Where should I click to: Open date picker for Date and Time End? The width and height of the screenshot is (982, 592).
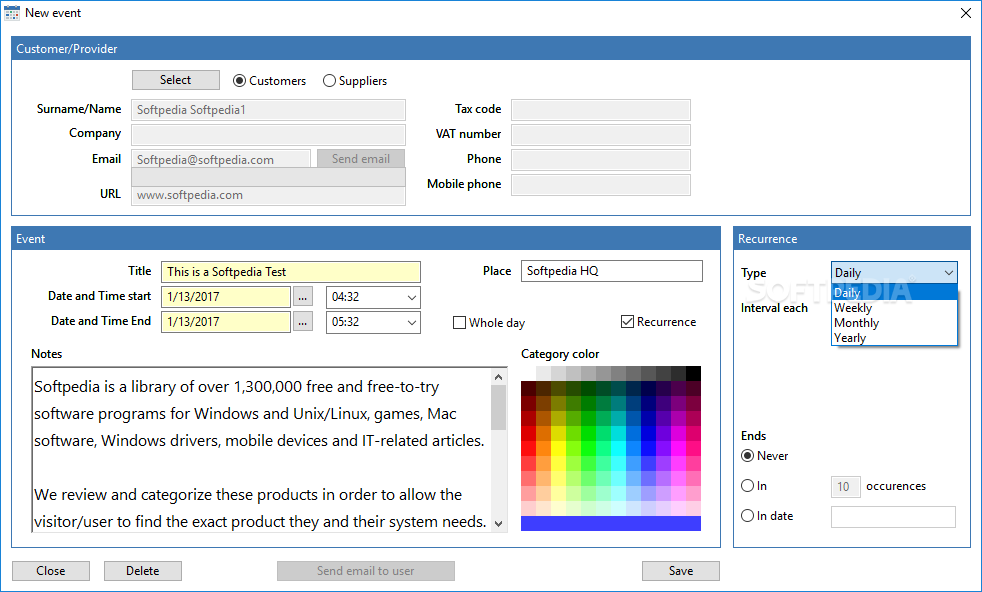pyautogui.click(x=302, y=322)
